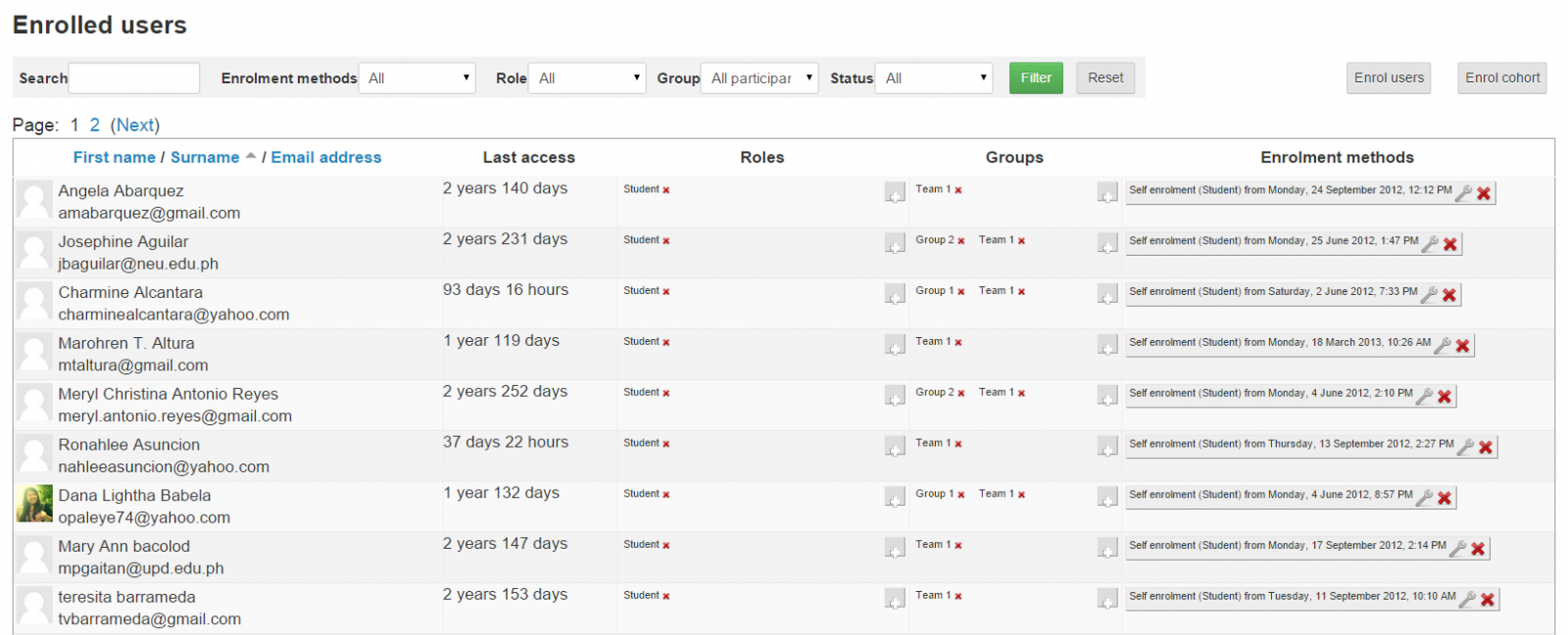Select the email nahleeasuncion@yahoo.com
The image size is (1568, 635).
click(x=164, y=467)
